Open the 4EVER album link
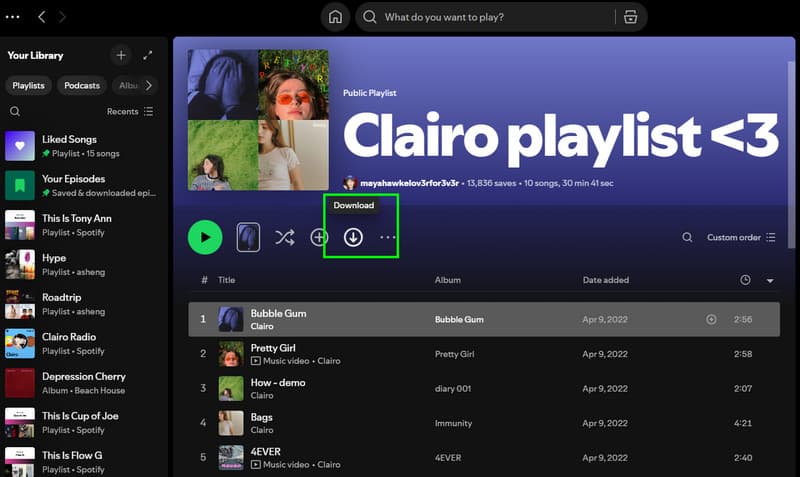Image resolution: width=800 pixels, height=477 pixels. (x=448, y=458)
